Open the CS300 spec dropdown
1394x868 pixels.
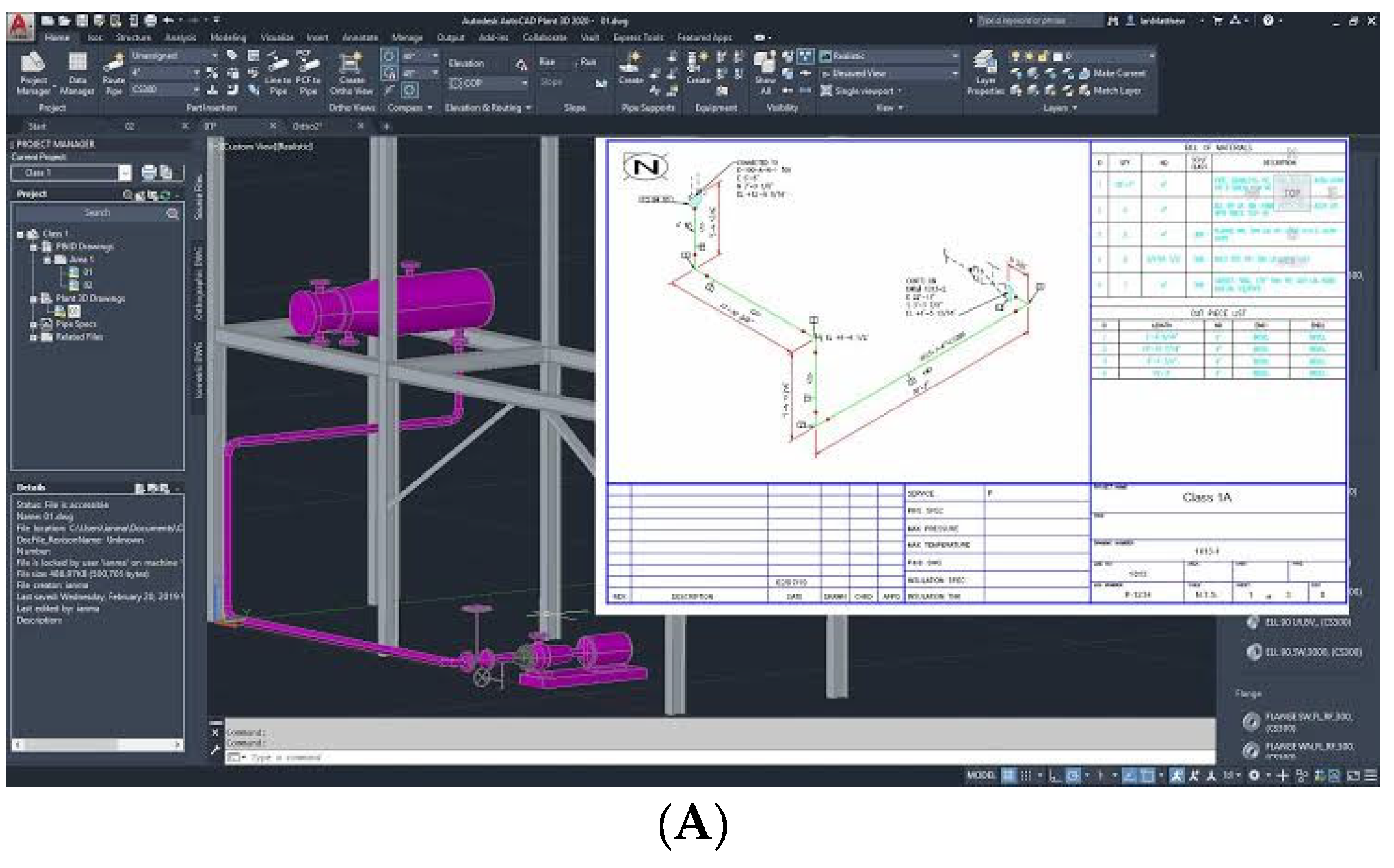(165, 90)
